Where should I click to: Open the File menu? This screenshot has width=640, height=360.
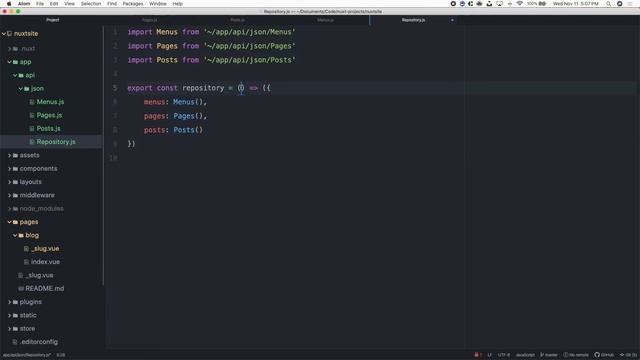(x=40, y=4)
